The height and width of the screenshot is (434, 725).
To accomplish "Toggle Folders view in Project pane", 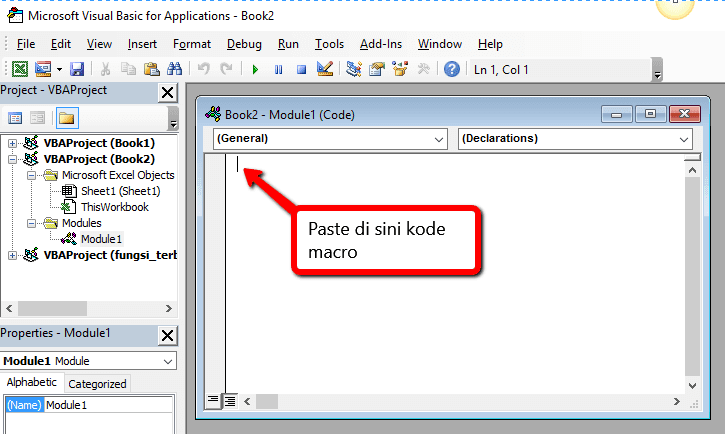I will tap(67, 118).
